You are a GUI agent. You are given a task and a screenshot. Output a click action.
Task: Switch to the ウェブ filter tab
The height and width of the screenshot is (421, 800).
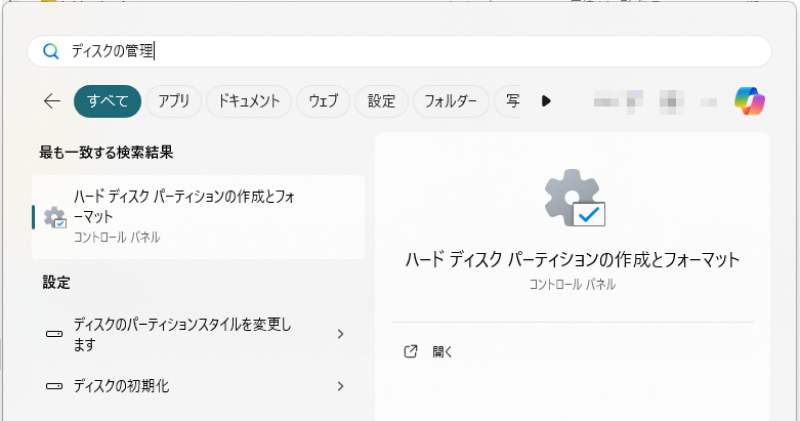(323, 101)
